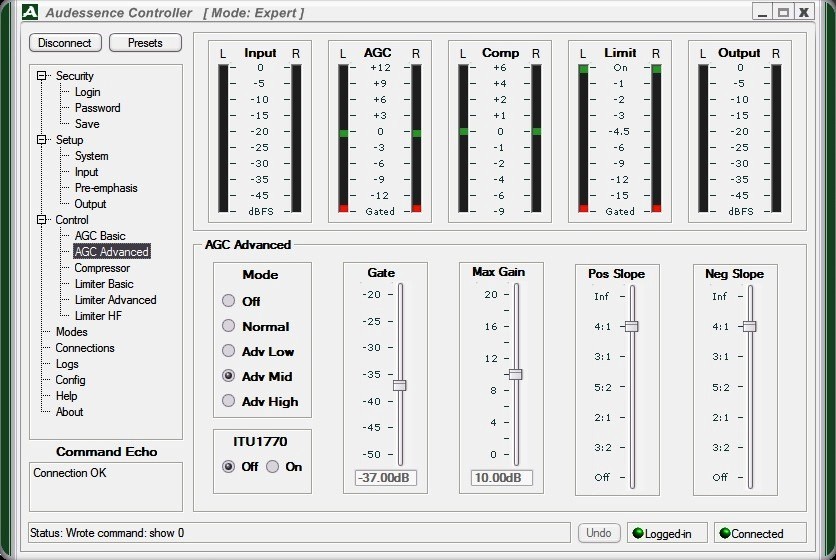This screenshot has height=560, width=836.
Task: Turn ITU1770 On
Action: 272,467
